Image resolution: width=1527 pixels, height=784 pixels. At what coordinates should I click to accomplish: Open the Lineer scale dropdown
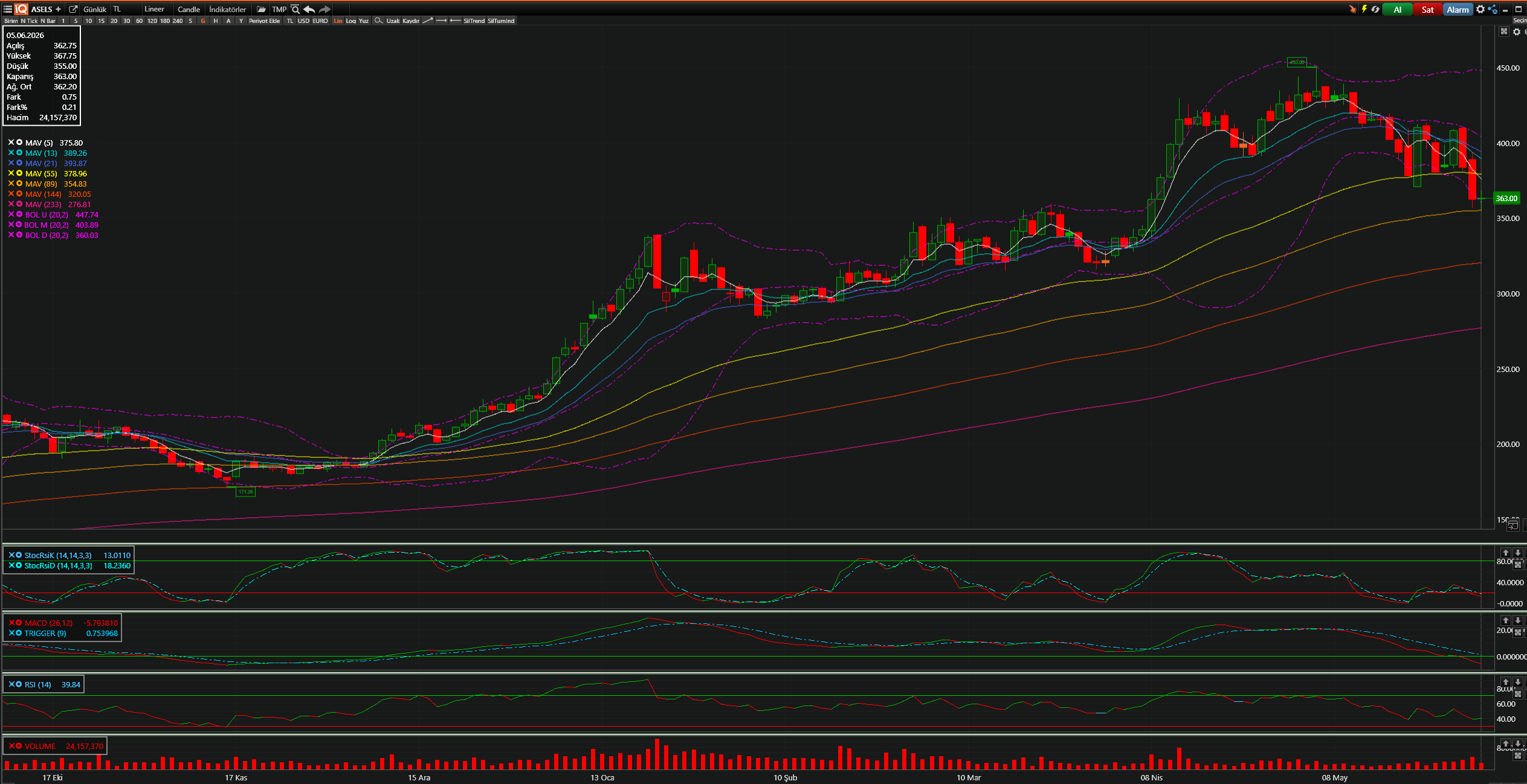coord(157,9)
